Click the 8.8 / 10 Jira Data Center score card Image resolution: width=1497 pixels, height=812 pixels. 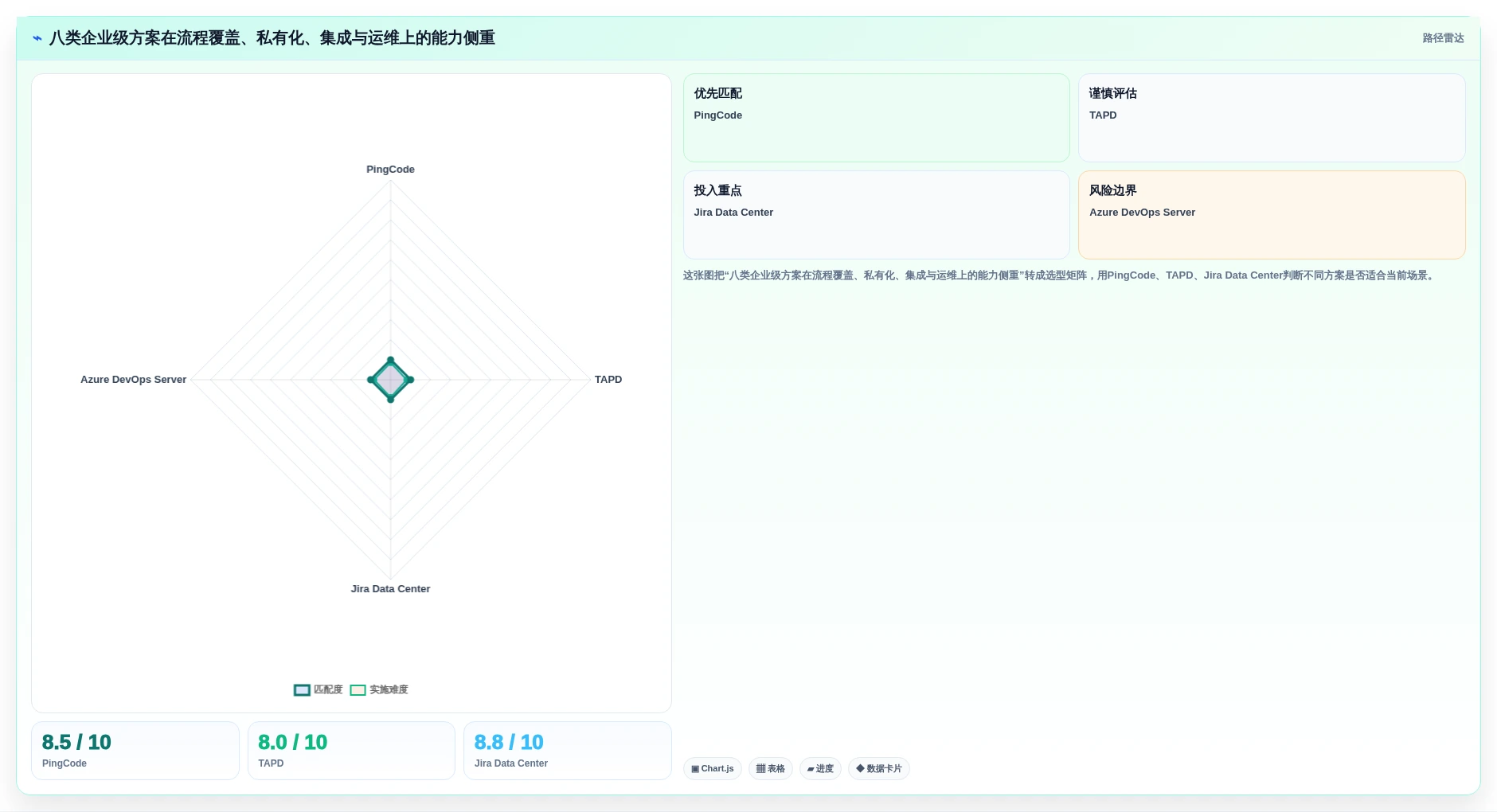[x=568, y=751]
